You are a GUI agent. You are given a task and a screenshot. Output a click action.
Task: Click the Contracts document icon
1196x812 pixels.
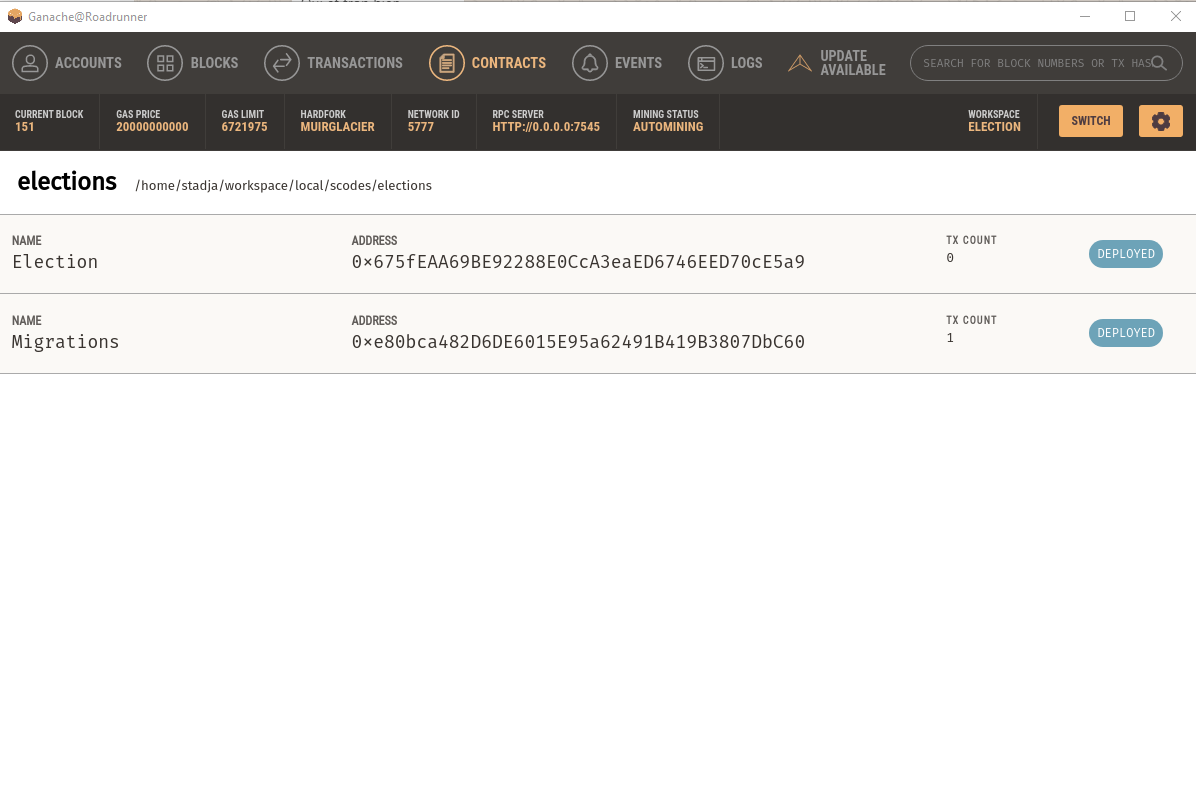(447, 63)
